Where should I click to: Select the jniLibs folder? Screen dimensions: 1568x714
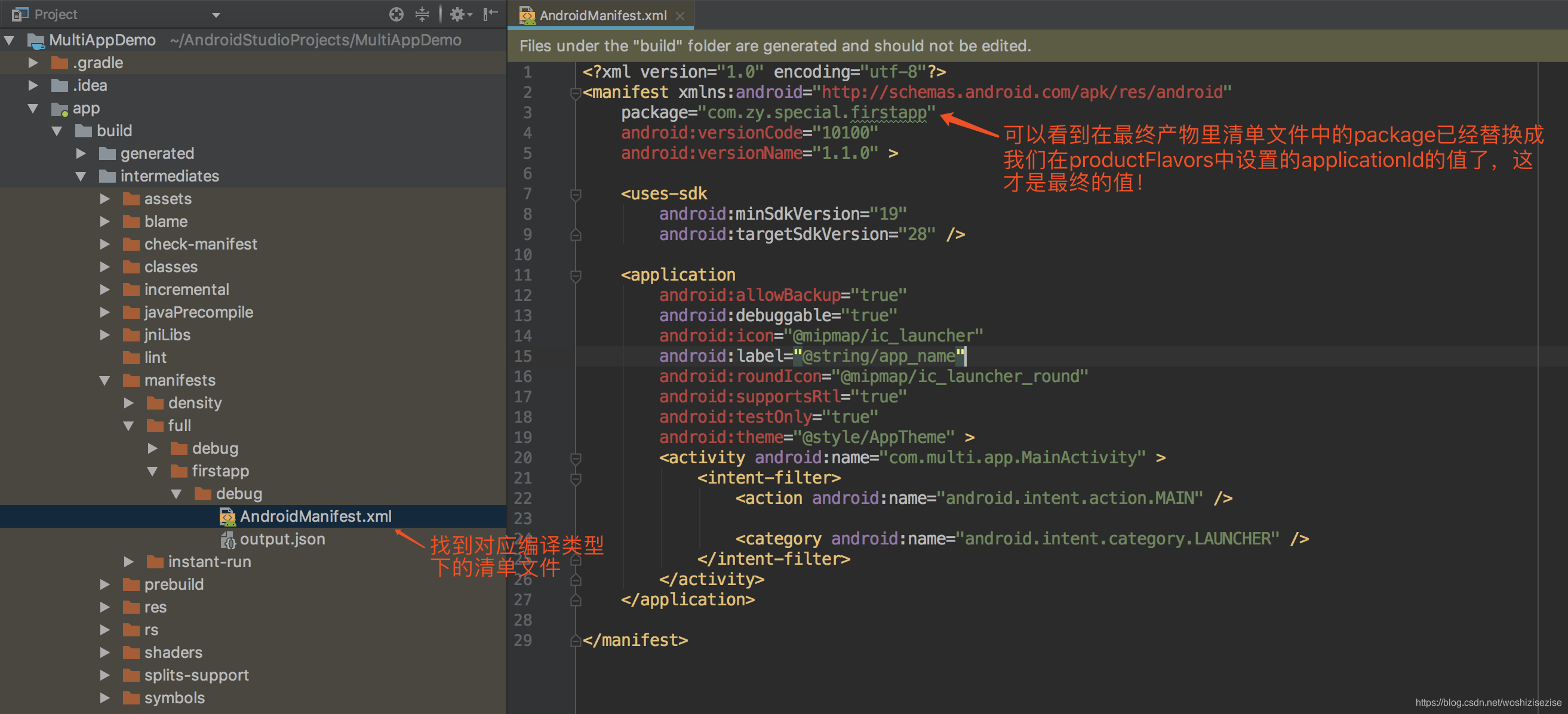click(x=167, y=335)
